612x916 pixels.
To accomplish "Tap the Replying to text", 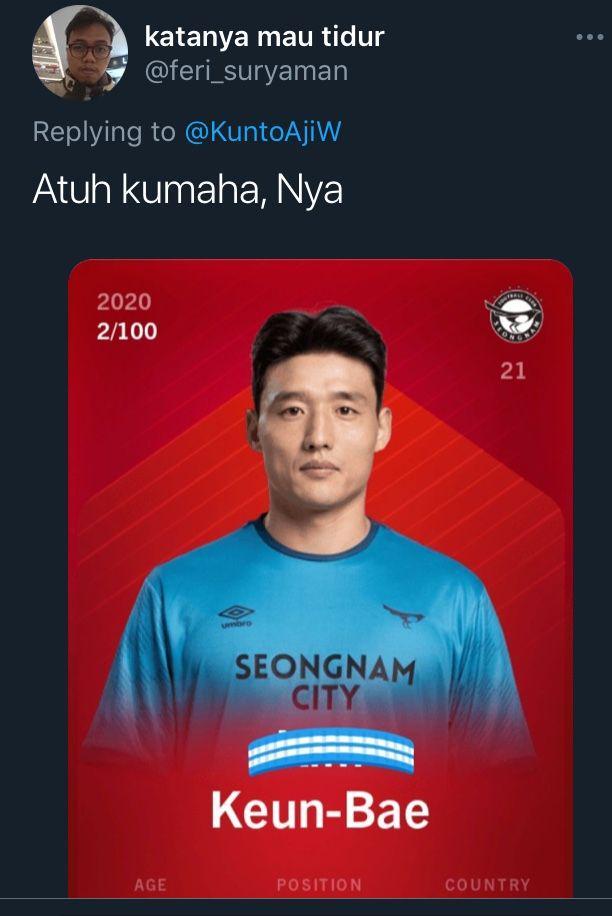I will pos(104,131).
